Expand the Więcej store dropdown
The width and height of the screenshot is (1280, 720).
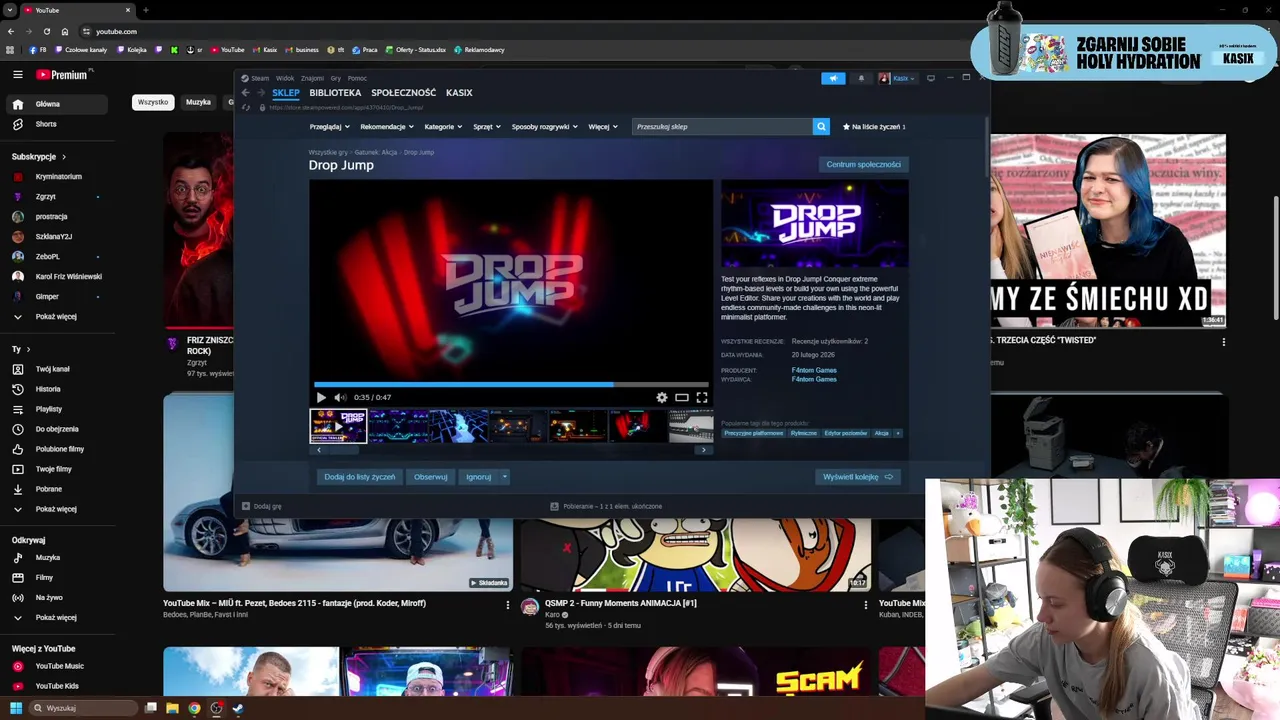click(x=603, y=127)
